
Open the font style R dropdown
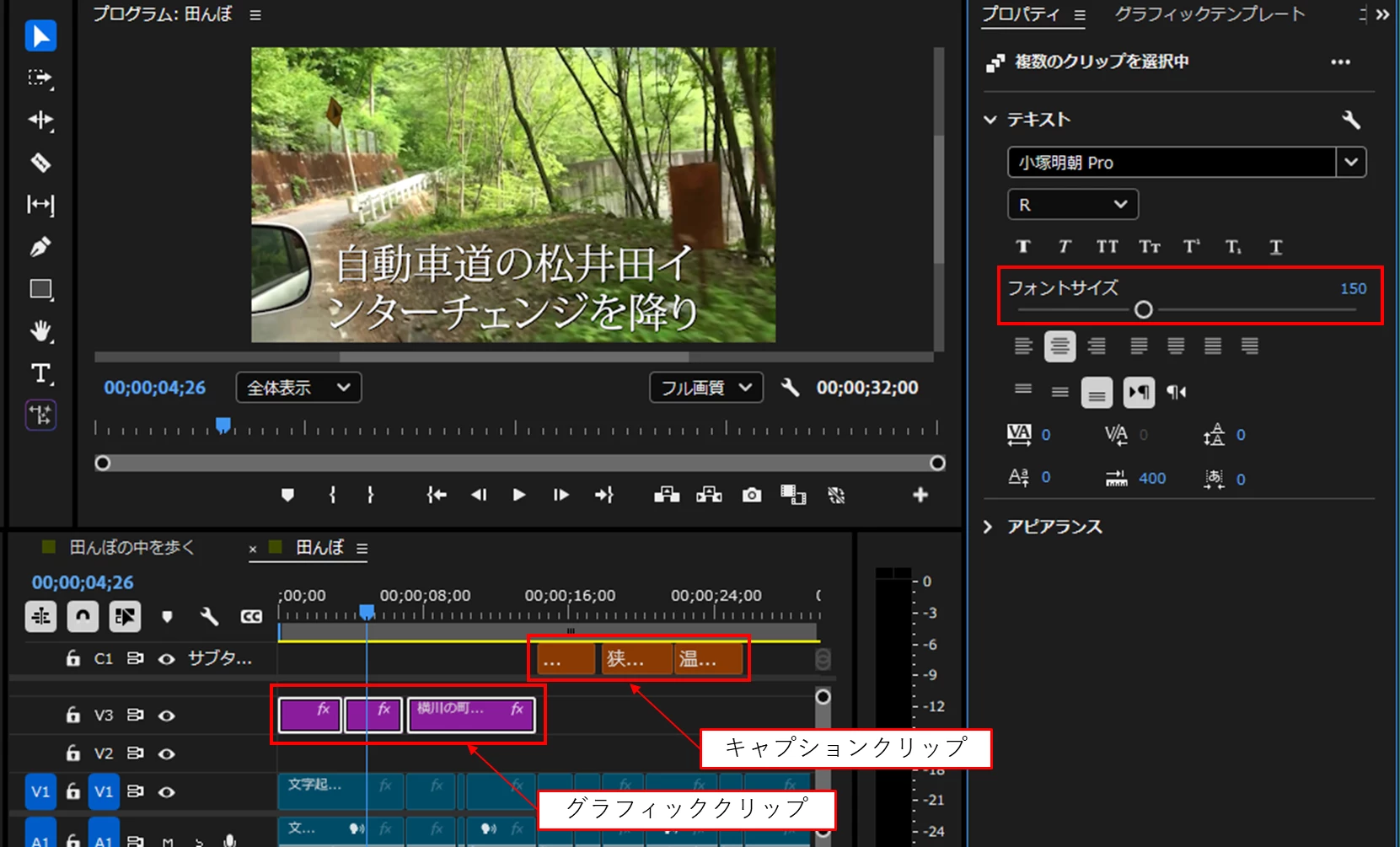[1073, 204]
